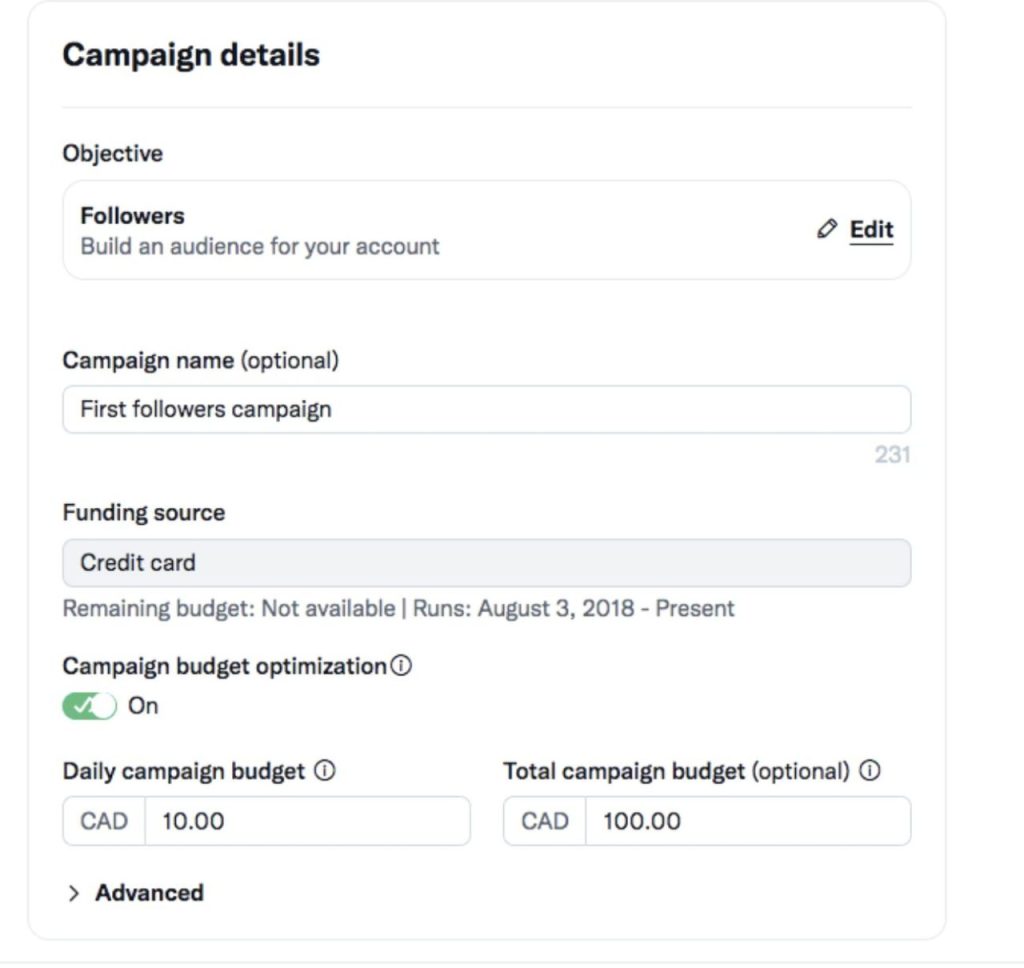Click the pencil edit icon beside Followers
The image size is (1024, 968).
827,229
